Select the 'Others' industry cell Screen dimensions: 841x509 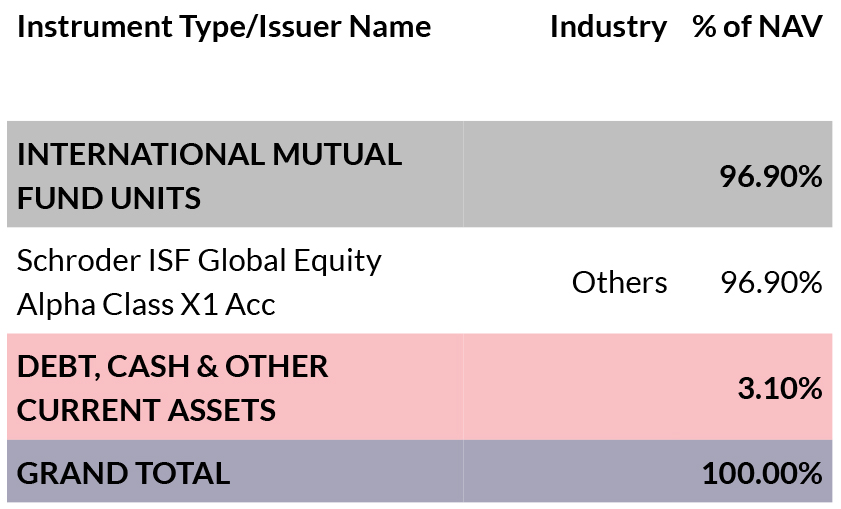pyautogui.click(x=619, y=283)
